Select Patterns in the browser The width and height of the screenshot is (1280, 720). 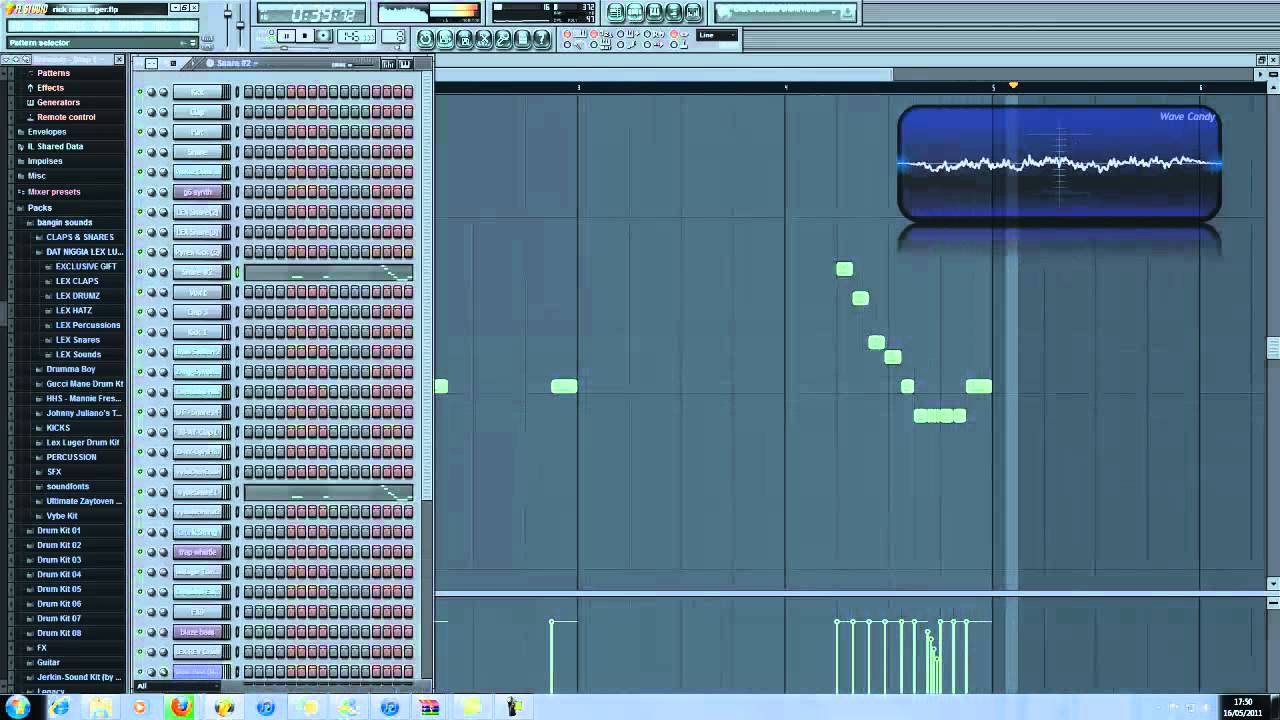click(x=53, y=73)
